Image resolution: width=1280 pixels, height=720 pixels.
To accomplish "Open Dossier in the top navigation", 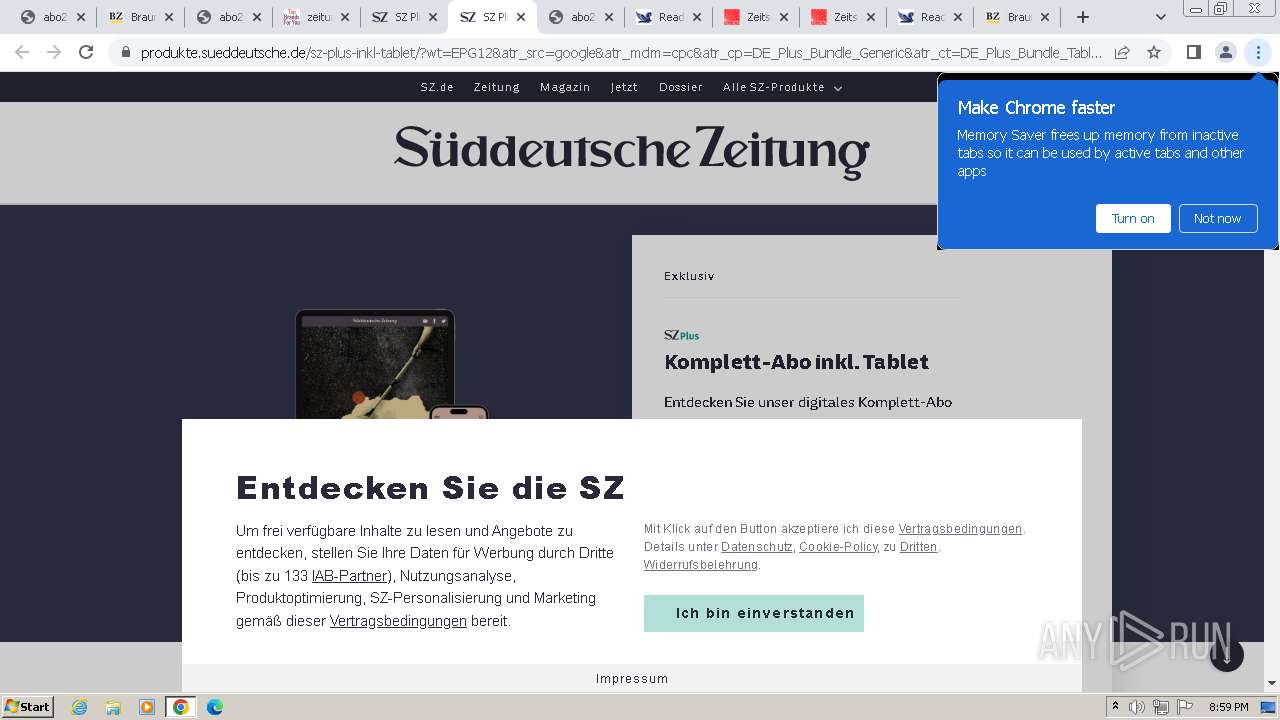I will (x=681, y=87).
